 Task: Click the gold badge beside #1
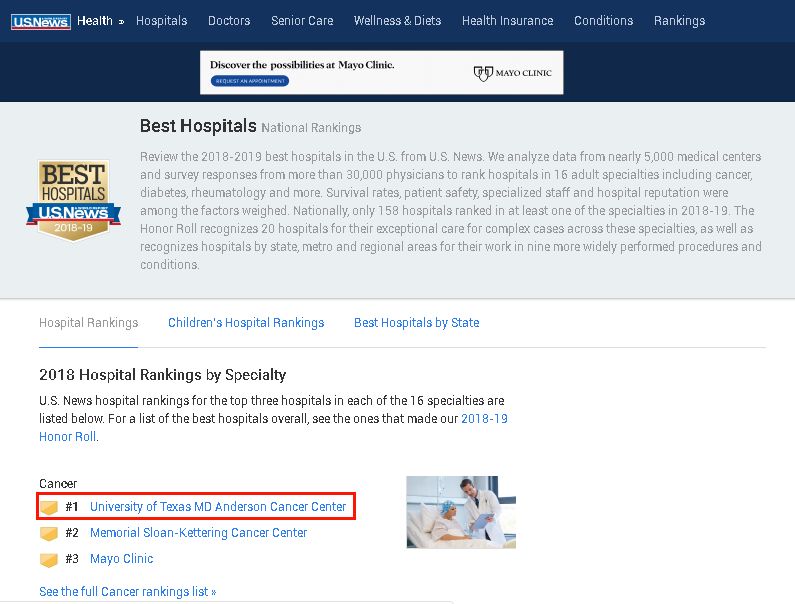coord(49,507)
